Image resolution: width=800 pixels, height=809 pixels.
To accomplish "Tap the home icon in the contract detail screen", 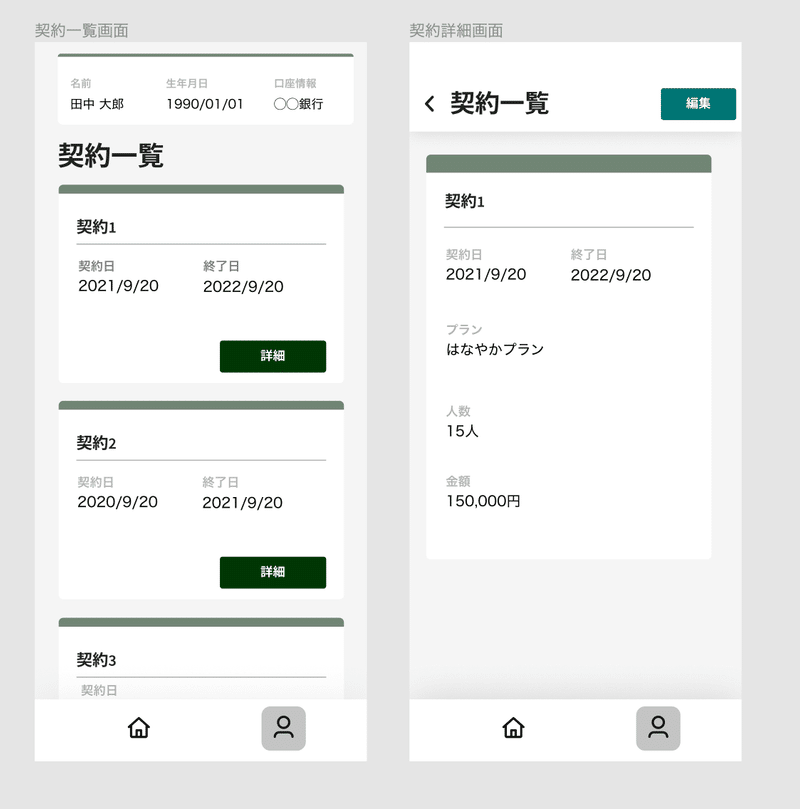I will (513, 728).
